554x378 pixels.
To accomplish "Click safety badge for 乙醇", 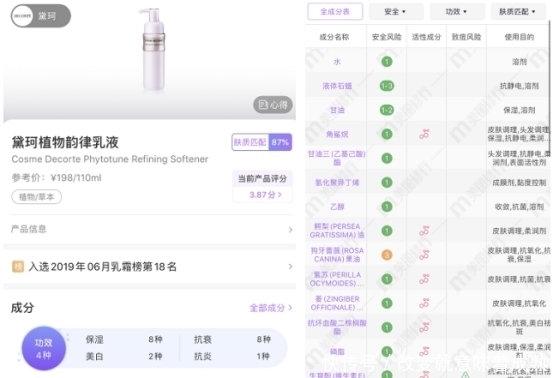I will (387, 207).
